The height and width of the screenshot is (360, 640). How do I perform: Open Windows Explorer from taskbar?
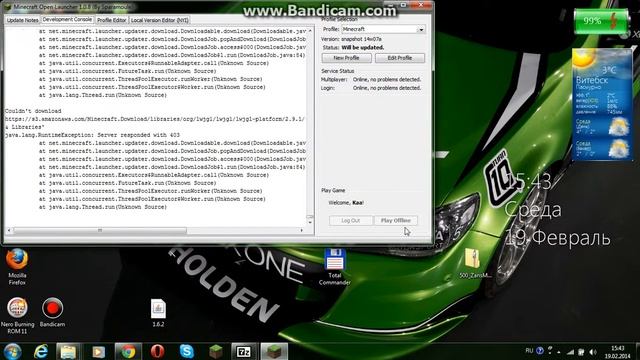click(x=68, y=351)
